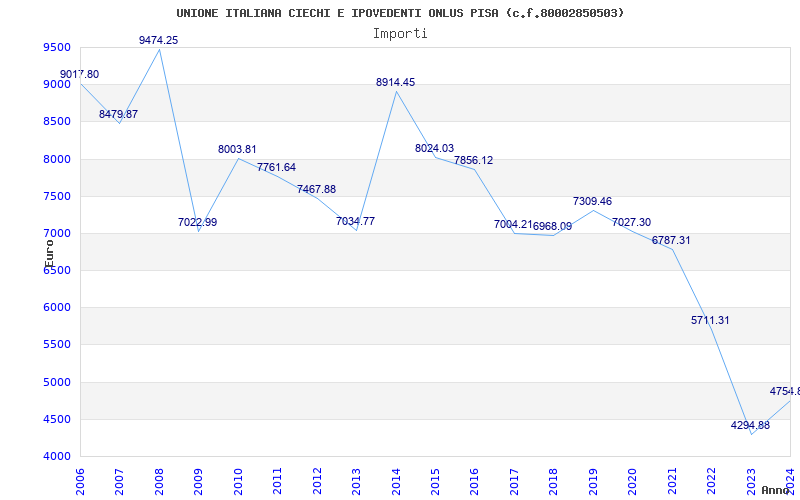Click the Anno x-axis title
The height and width of the screenshot is (500, 800).
tap(775, 490)
